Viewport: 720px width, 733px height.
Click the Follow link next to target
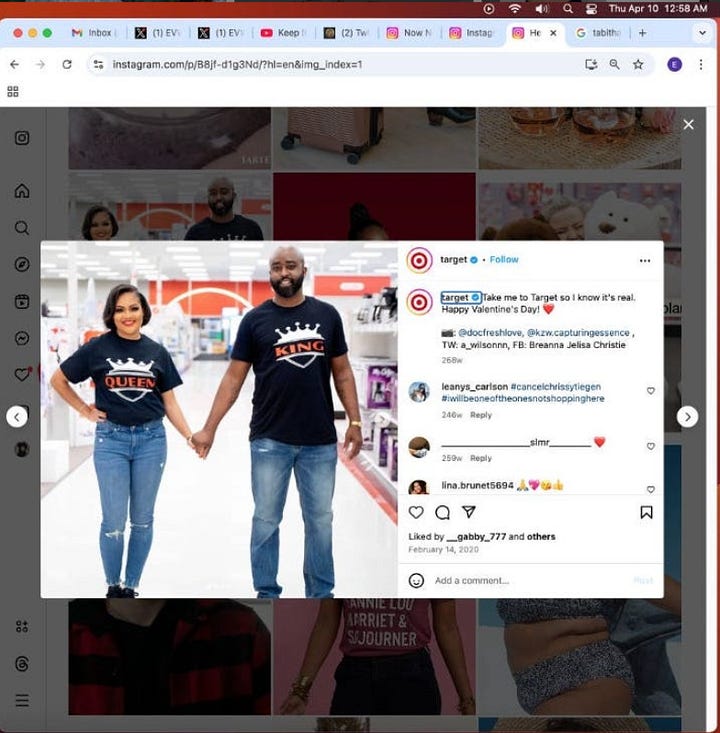pos(504,259)
